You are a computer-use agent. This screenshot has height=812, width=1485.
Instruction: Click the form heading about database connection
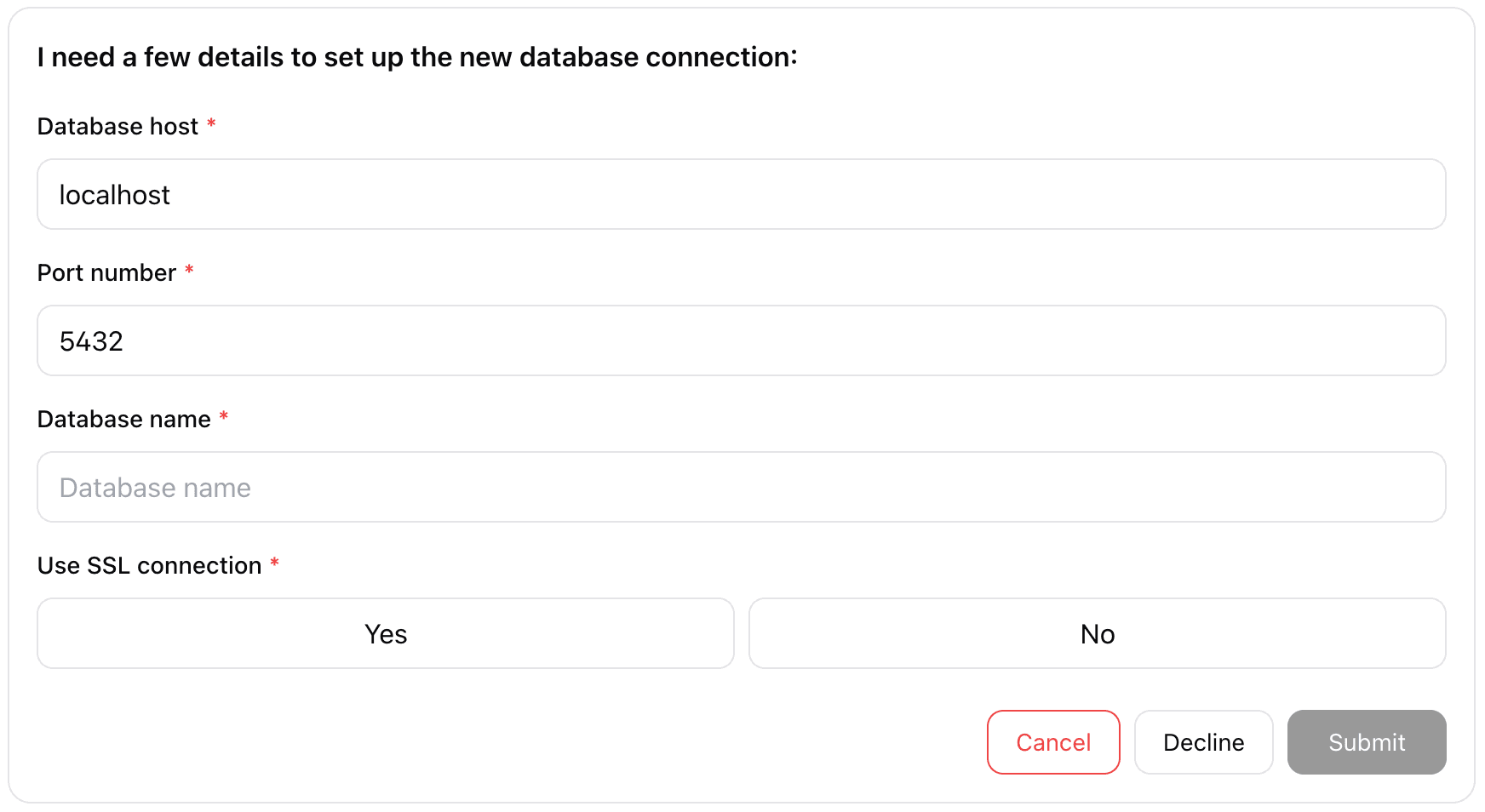point(417,57)
